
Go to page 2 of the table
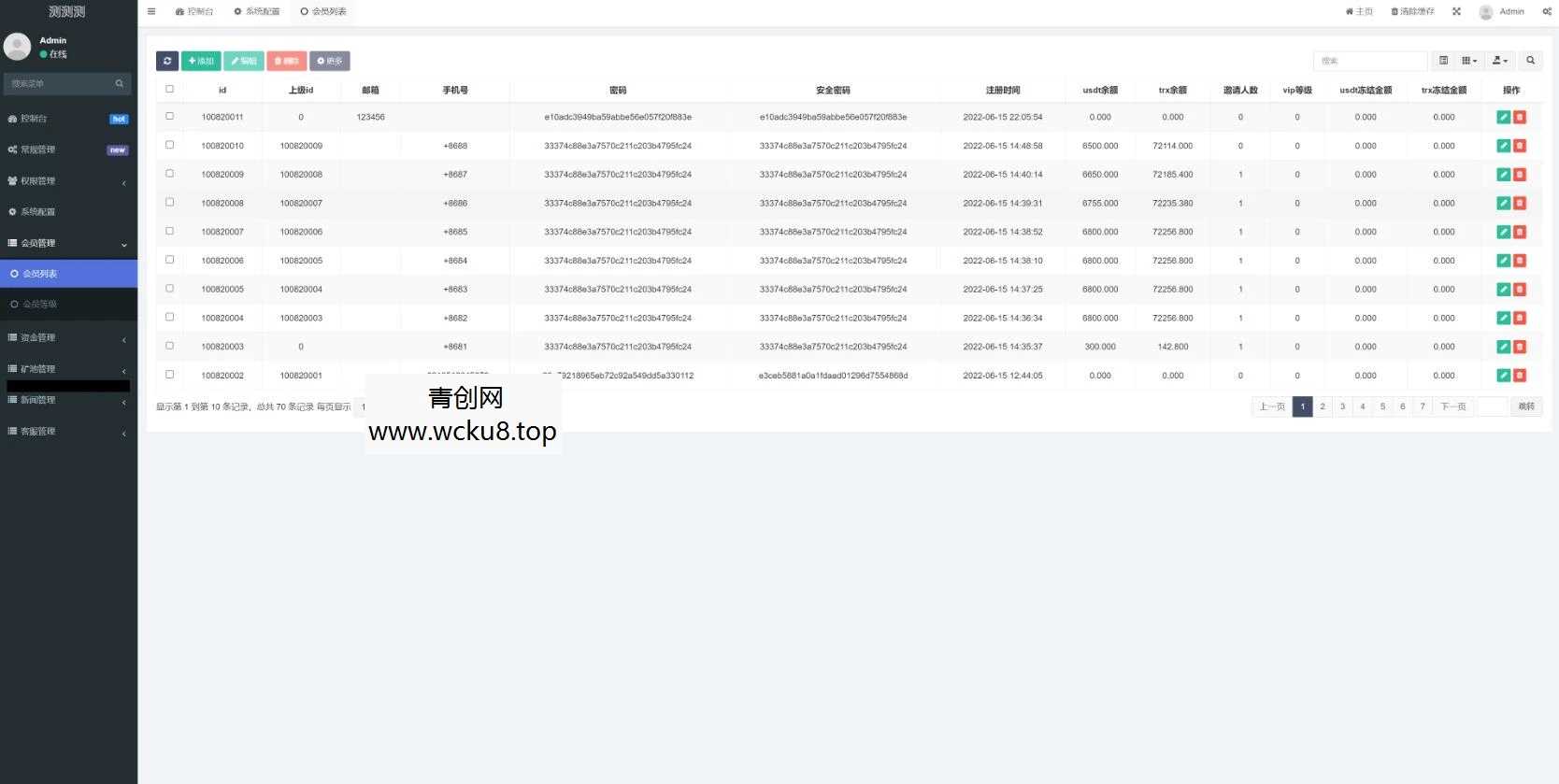[x=1323, y=406]
